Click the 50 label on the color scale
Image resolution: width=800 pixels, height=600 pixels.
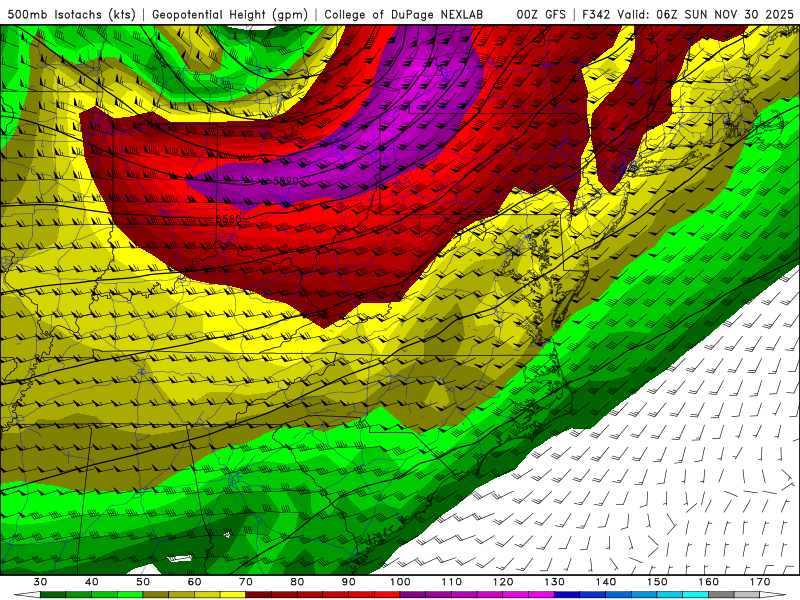(143, 582)
